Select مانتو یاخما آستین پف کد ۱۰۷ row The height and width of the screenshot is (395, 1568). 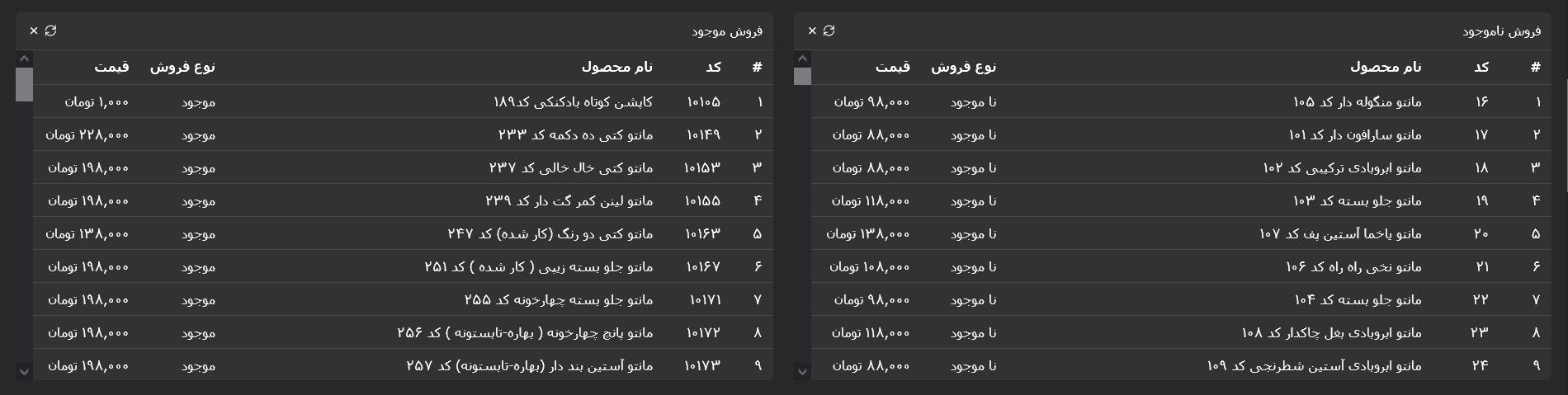1181,233
